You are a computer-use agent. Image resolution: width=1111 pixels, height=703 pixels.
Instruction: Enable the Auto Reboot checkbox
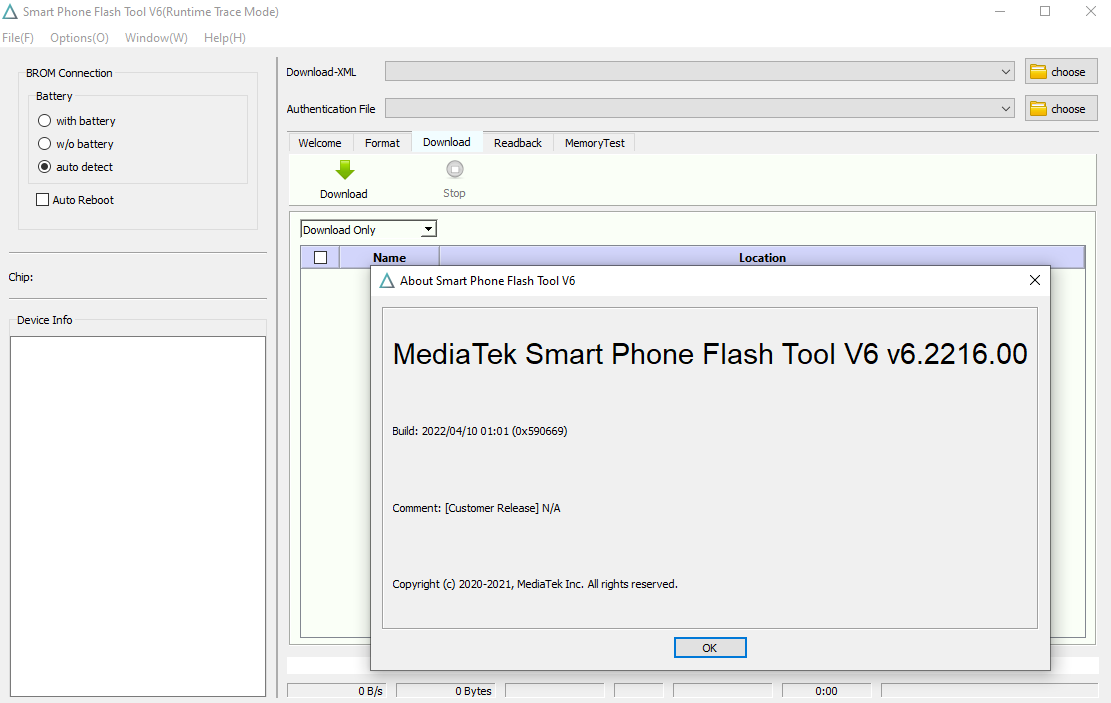(43, 200)
